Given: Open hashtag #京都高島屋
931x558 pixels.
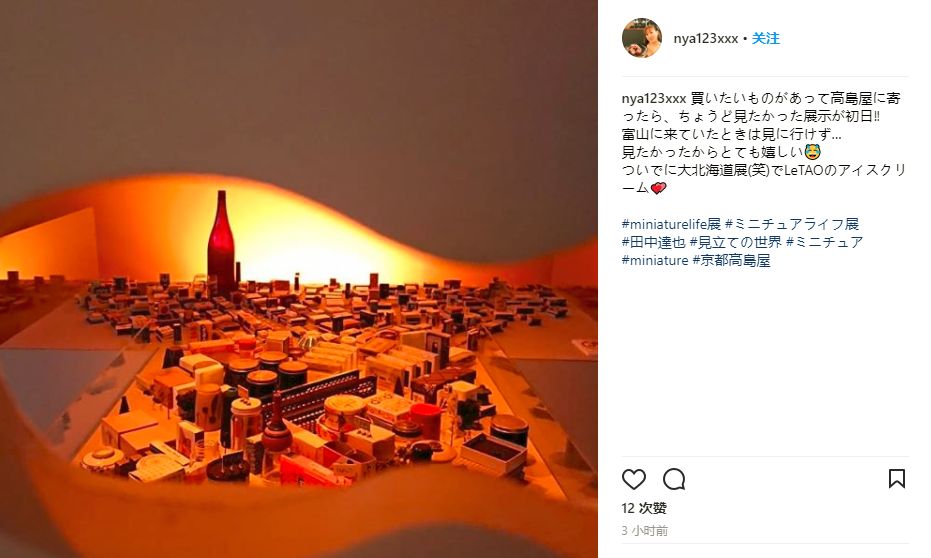Looking at the screenshot, I should (x=732, y=260).
